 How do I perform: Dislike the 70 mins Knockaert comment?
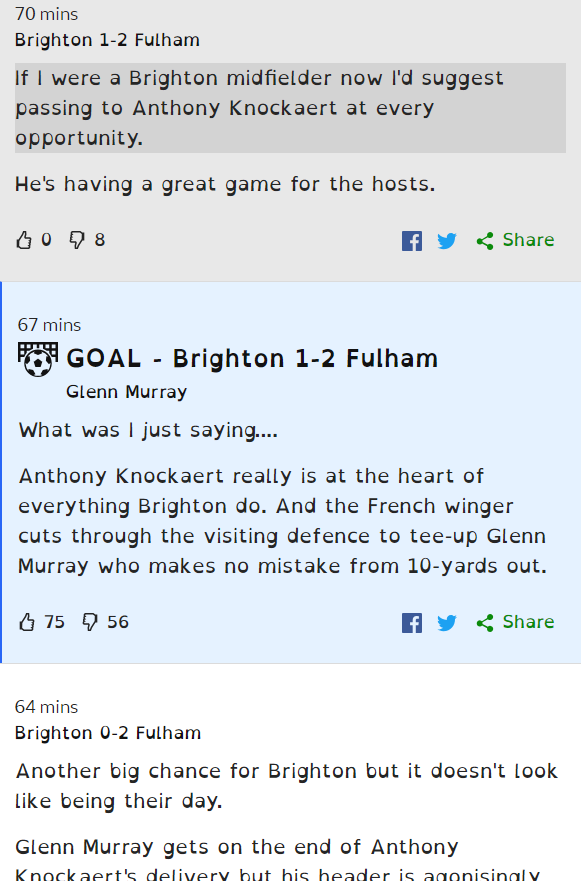click(x=77, y=240)
